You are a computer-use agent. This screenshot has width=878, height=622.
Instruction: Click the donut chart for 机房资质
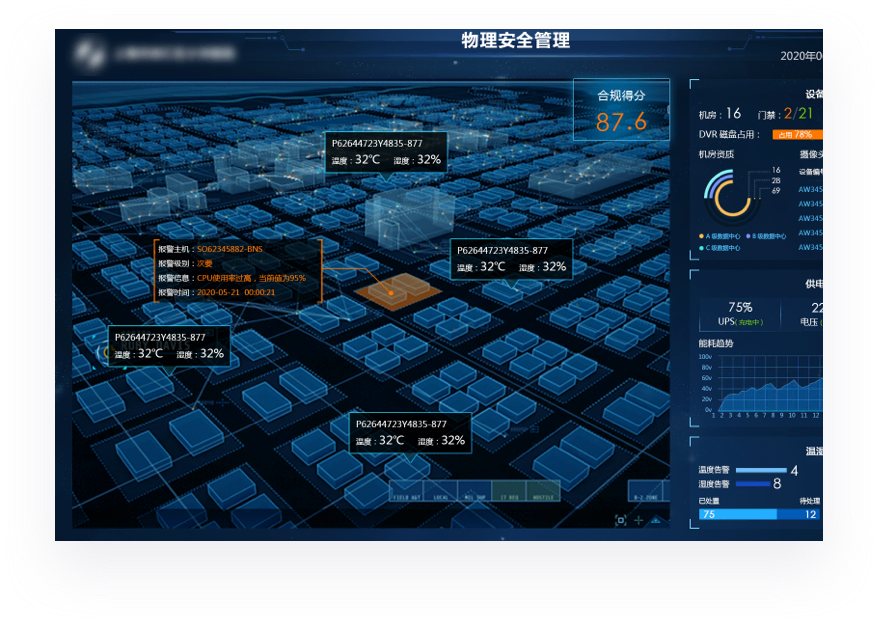pyautogui.click(x=732, y=193)
